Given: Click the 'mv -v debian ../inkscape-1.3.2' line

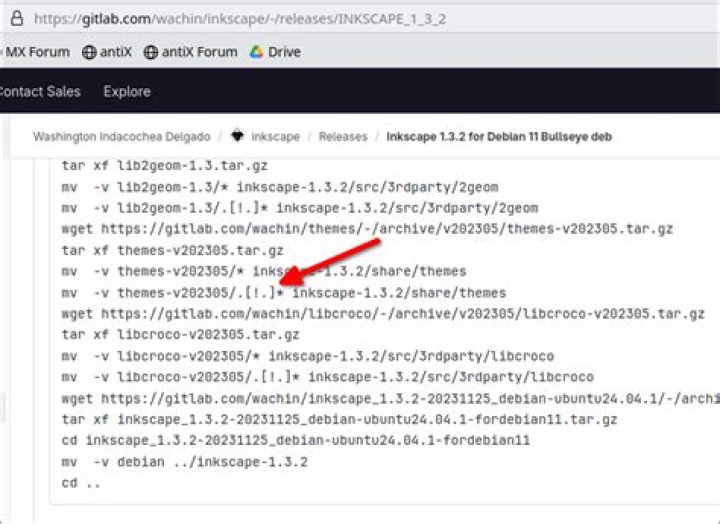Looking at the screenshot, I should click(x=185, y=462).
